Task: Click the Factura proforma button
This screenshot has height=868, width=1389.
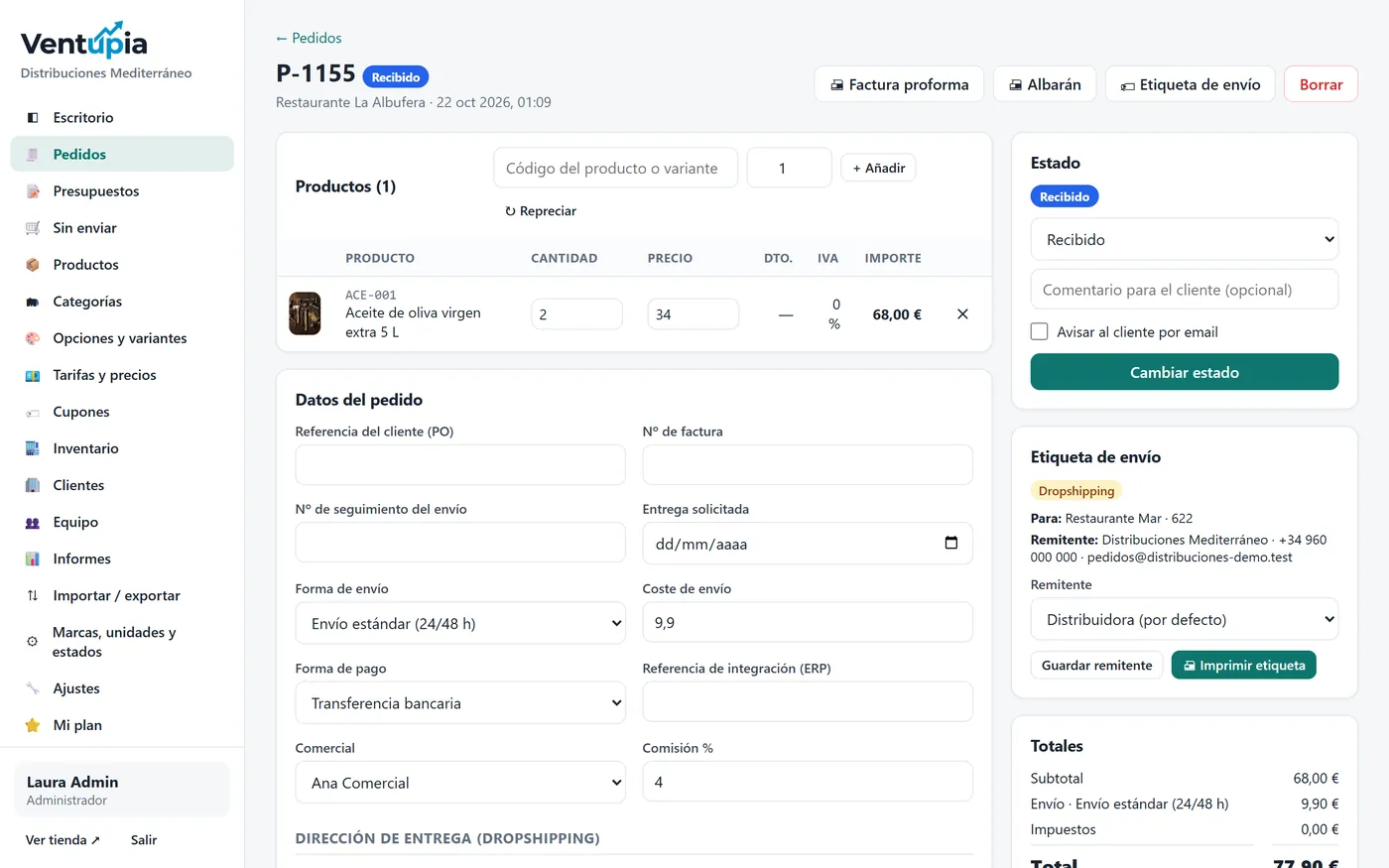Action: pos(899,84)
